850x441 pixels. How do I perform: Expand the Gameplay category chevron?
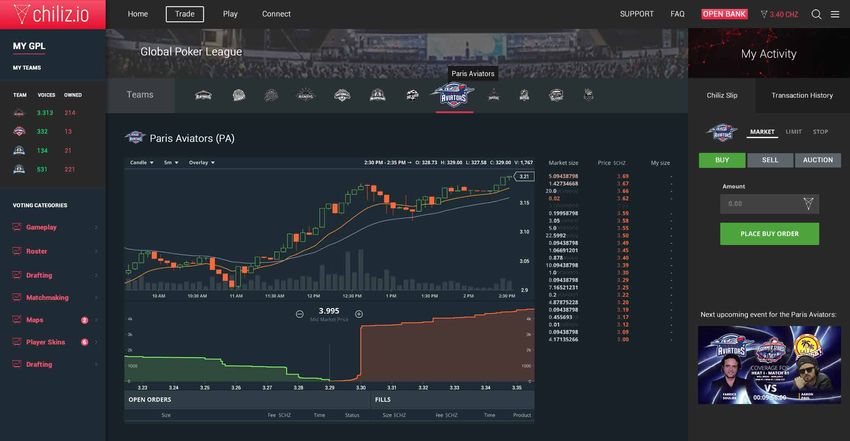pyautogui.click(x=96, y=227)
